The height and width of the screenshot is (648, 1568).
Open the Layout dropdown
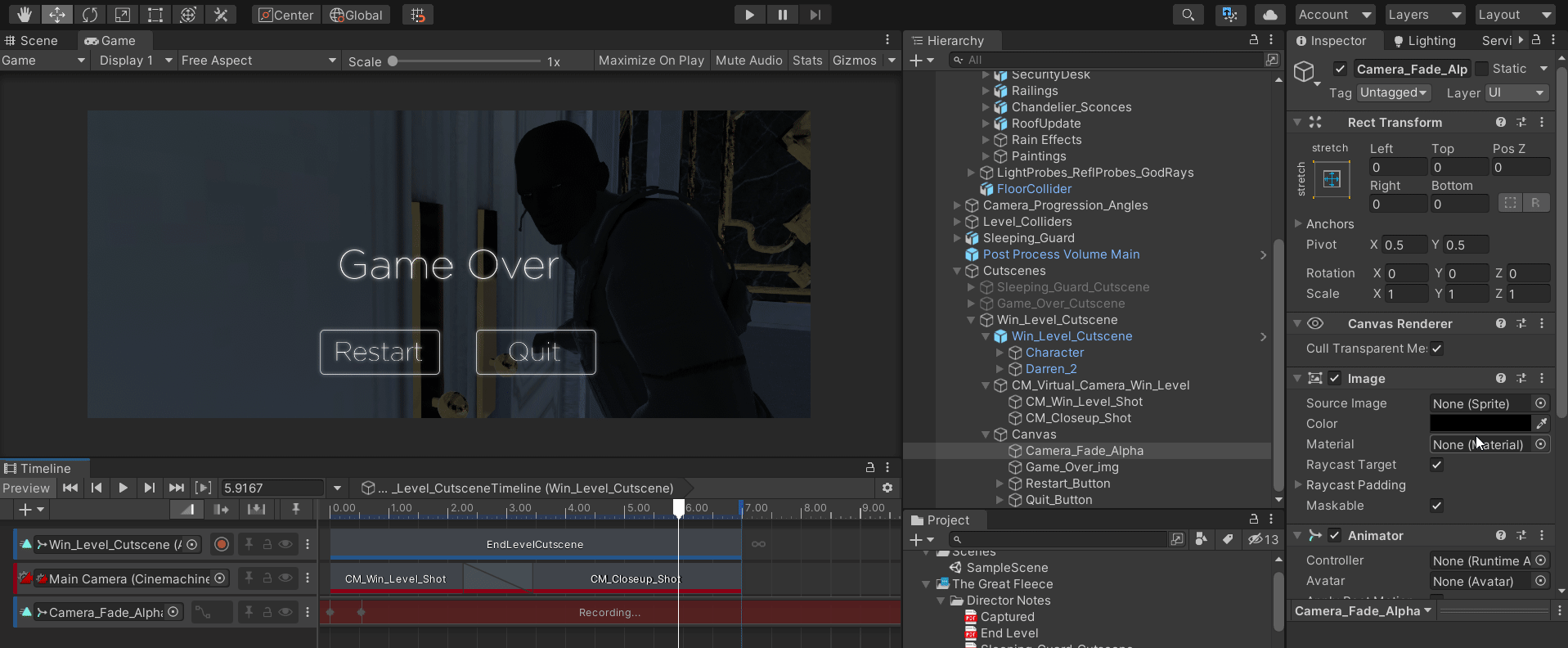click(x=1515, y=15)
